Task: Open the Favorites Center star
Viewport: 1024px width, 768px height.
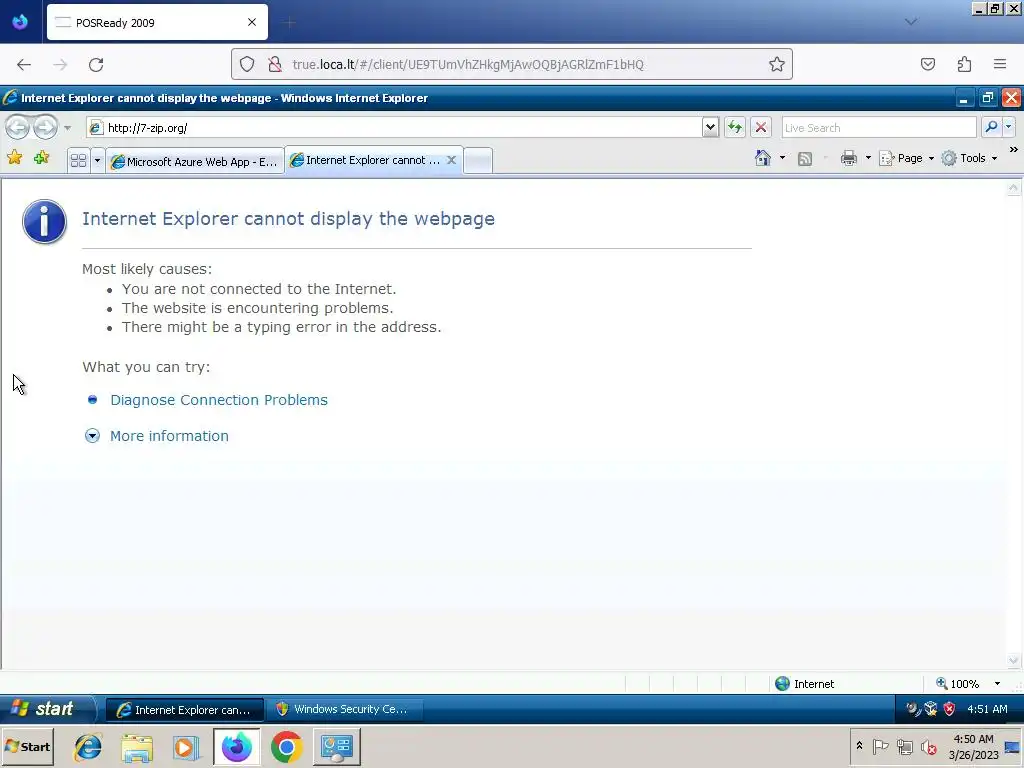Action: pos(14,157)
